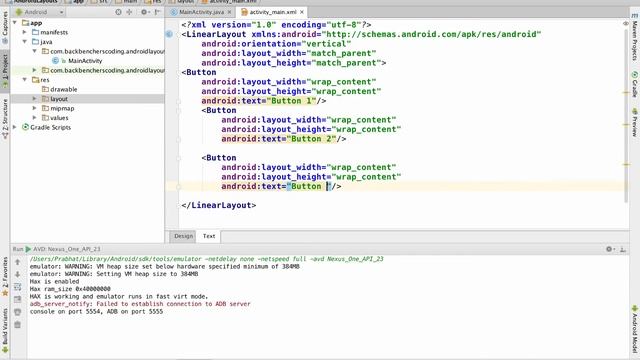
Task: Collapse the java folder arrow
Action: tap(25, 42)
